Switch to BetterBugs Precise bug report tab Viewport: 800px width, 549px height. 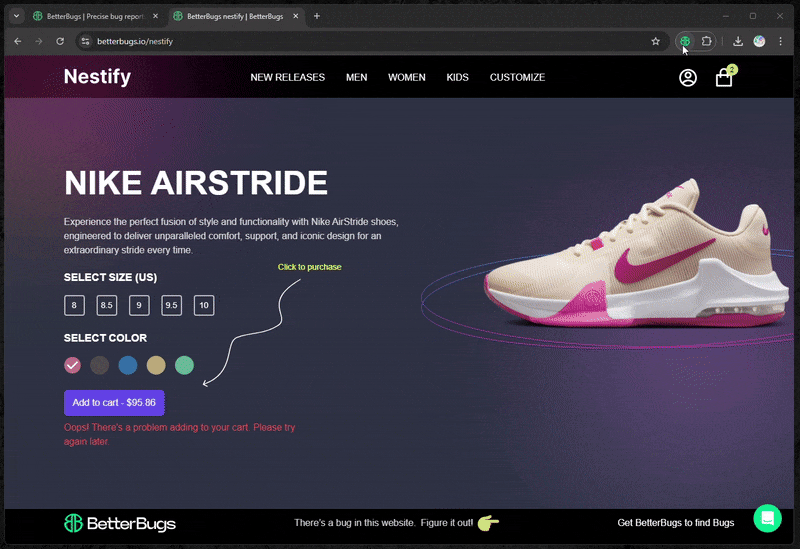pos(95,16)
